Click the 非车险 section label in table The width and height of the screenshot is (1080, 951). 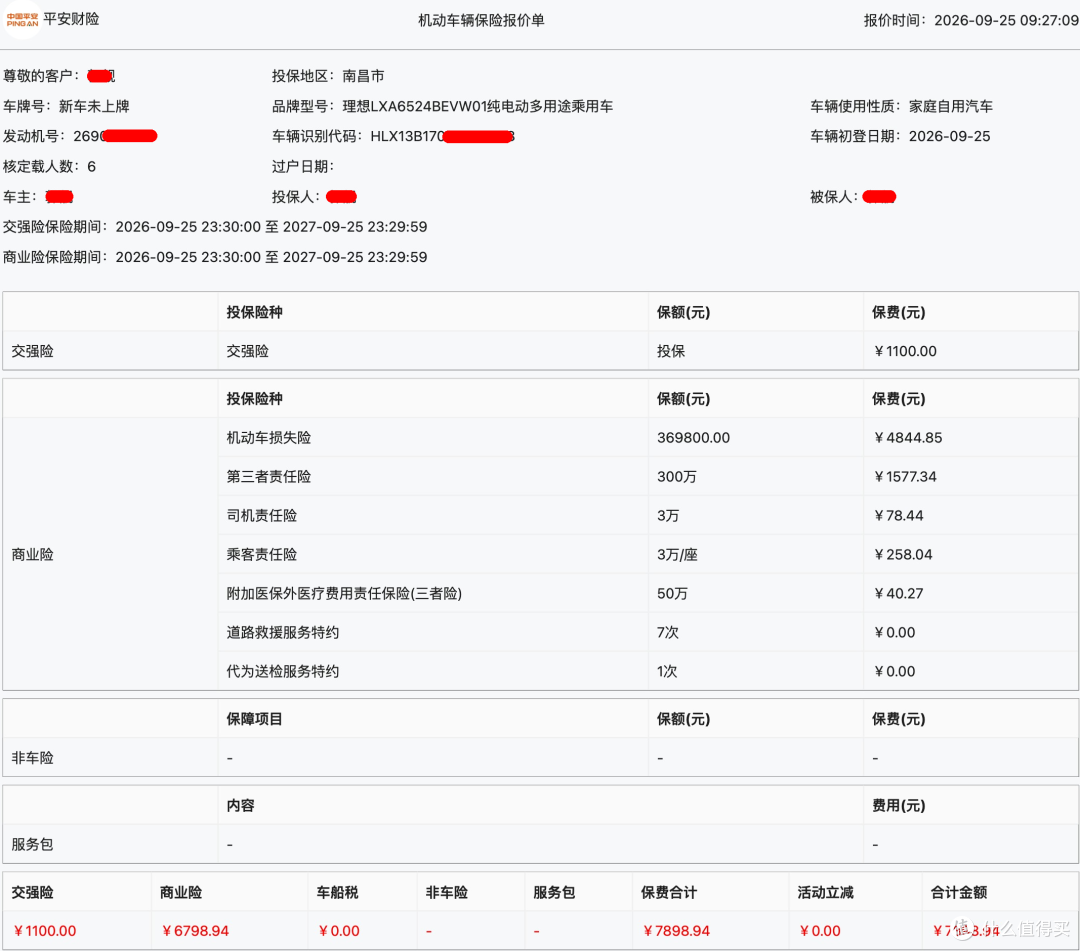pyautogui.click(x=32, y=758)
